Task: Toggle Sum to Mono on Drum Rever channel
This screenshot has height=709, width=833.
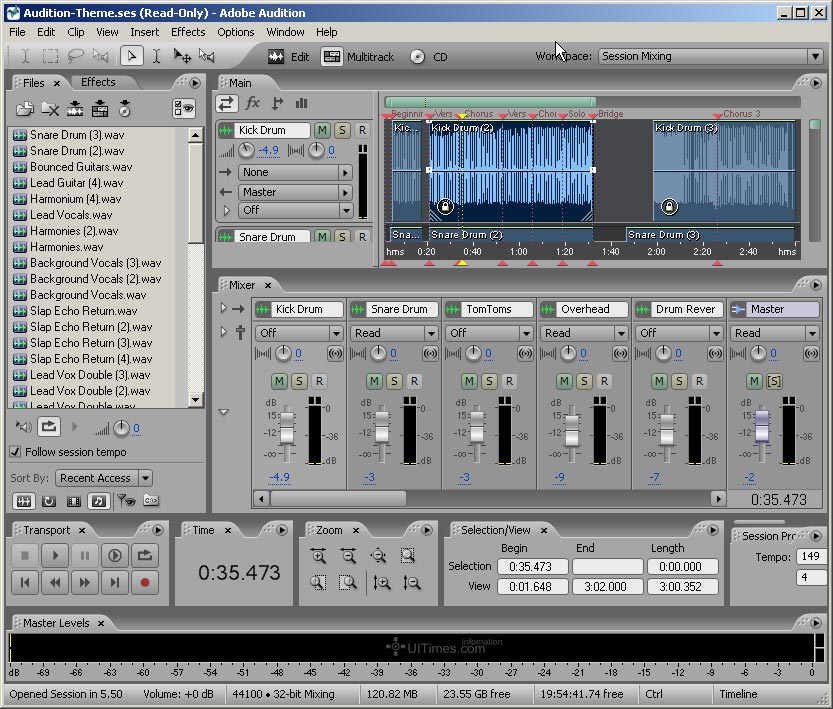Action: [715, 353]
